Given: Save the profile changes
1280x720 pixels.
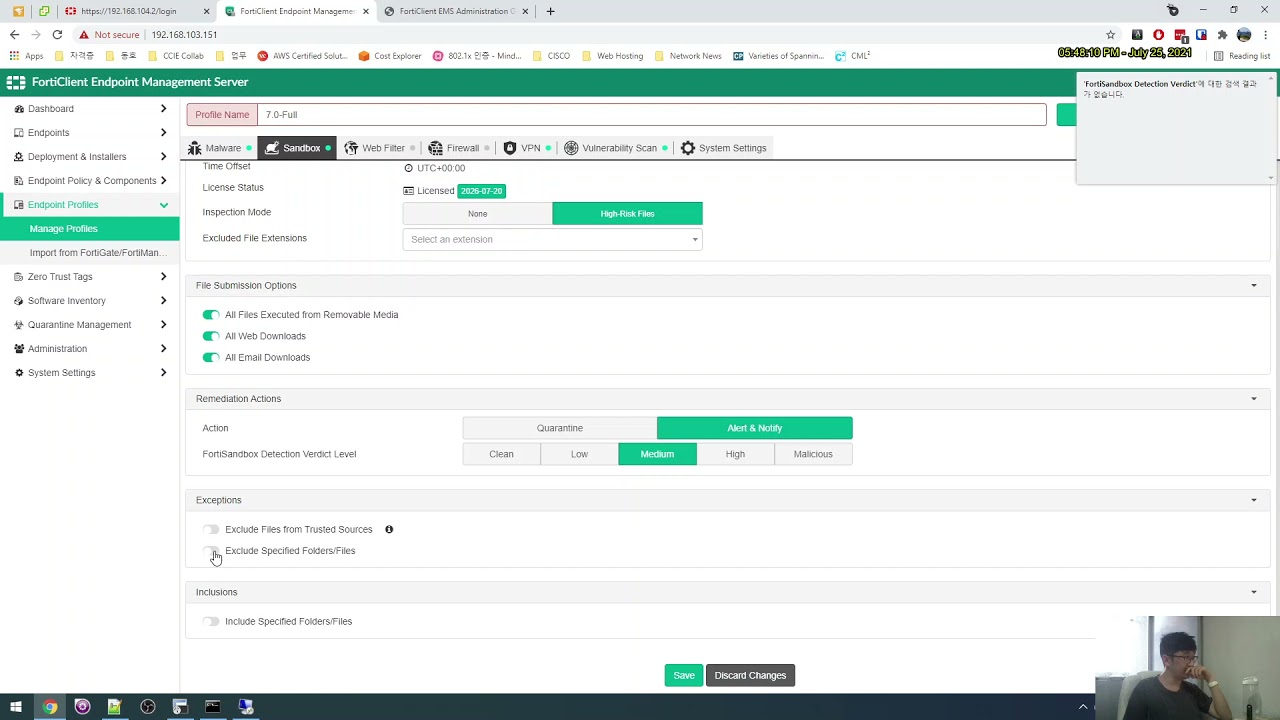Looking at the screenshot, I should pyautogui.click(x=683, y=675).
